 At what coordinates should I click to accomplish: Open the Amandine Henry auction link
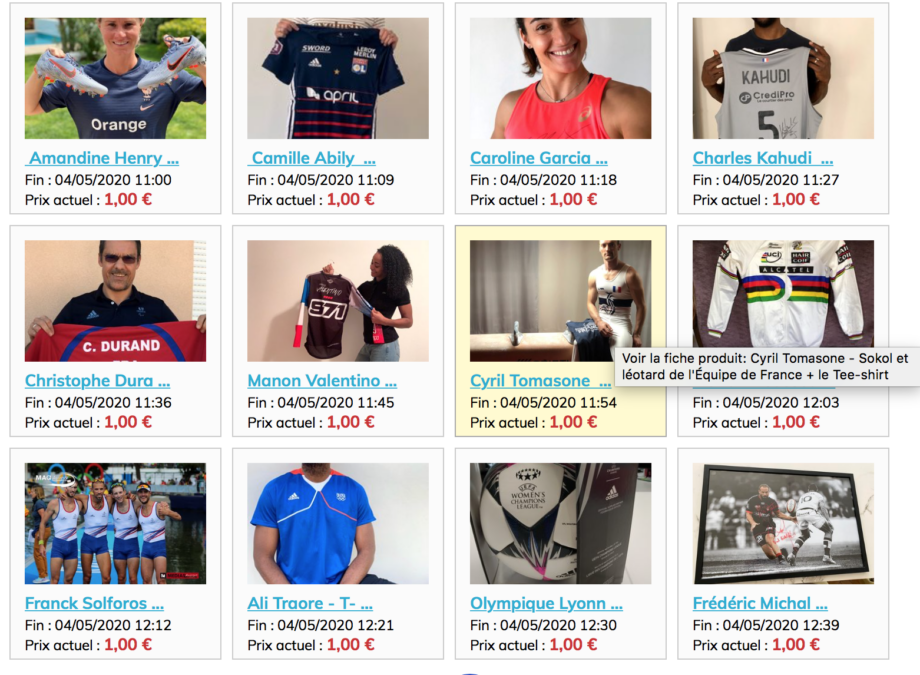103,158
